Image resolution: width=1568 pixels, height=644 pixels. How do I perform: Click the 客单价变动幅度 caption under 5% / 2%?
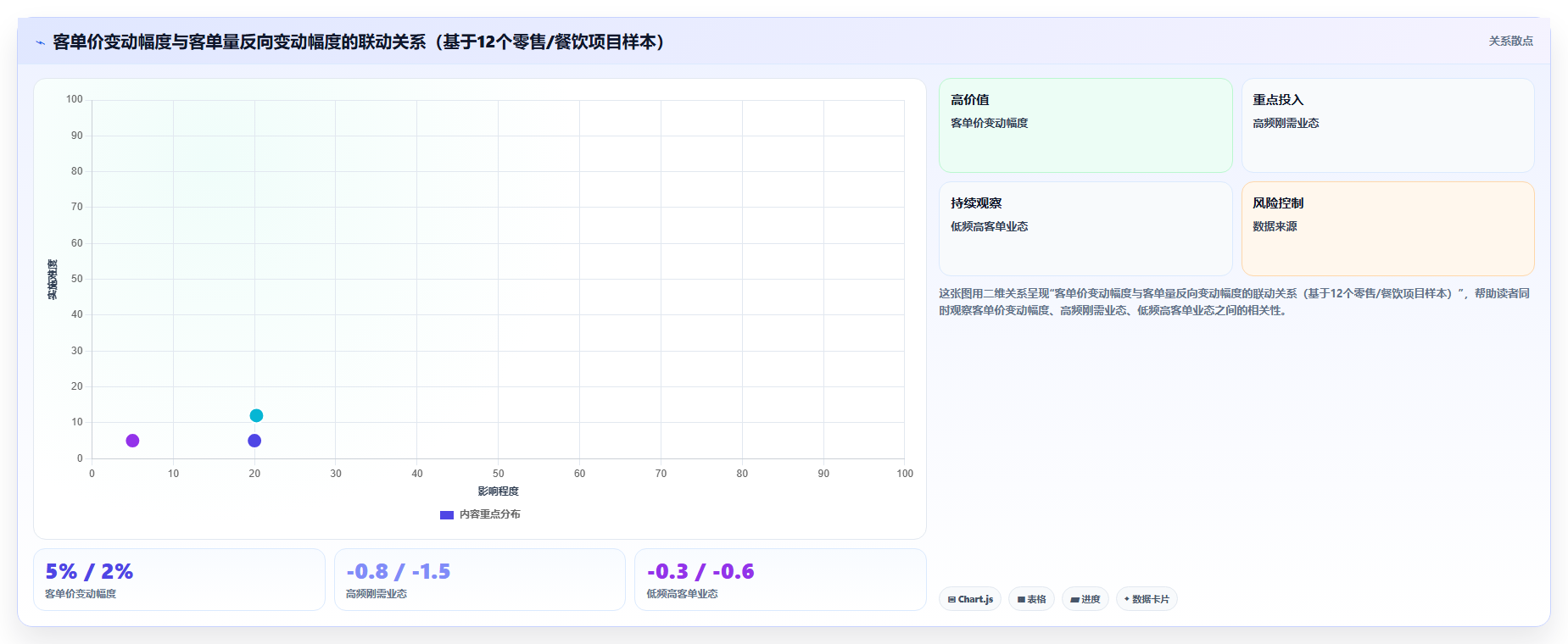point(81,594)
